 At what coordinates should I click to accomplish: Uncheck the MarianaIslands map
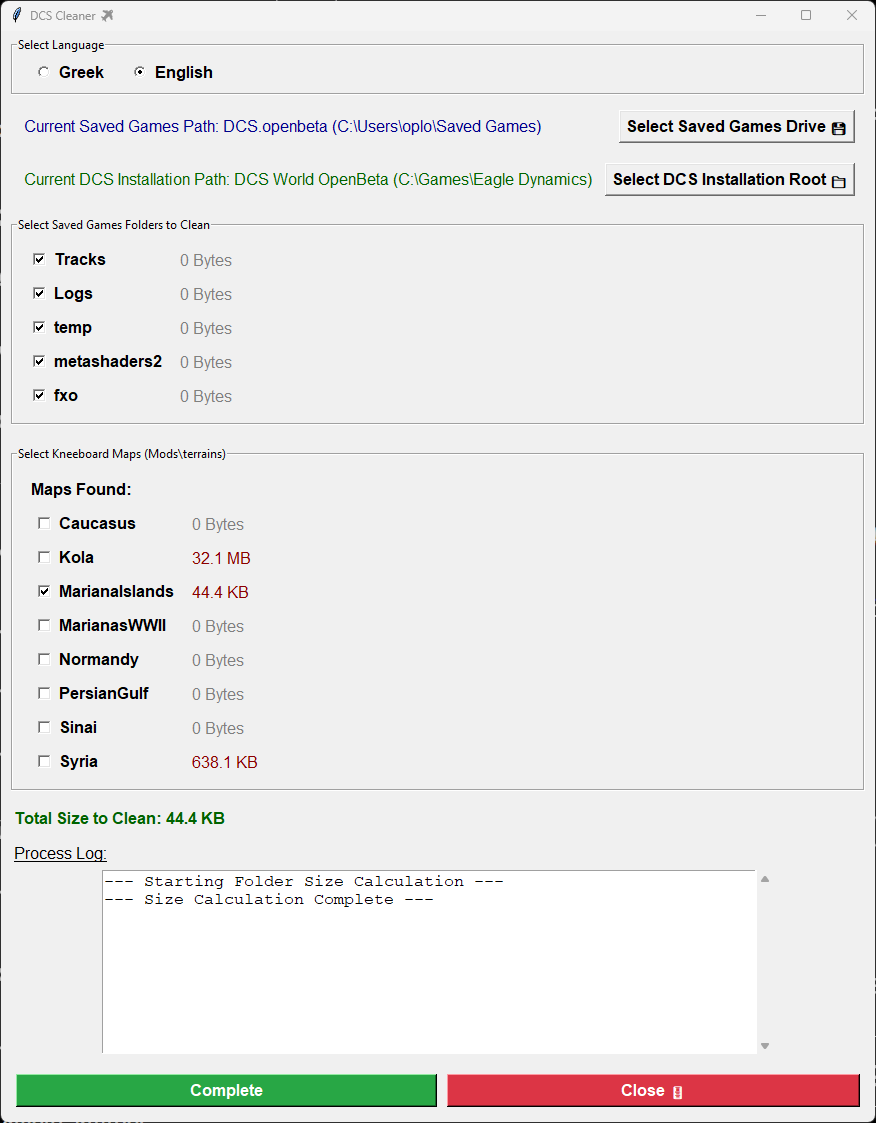pos(44,591)
